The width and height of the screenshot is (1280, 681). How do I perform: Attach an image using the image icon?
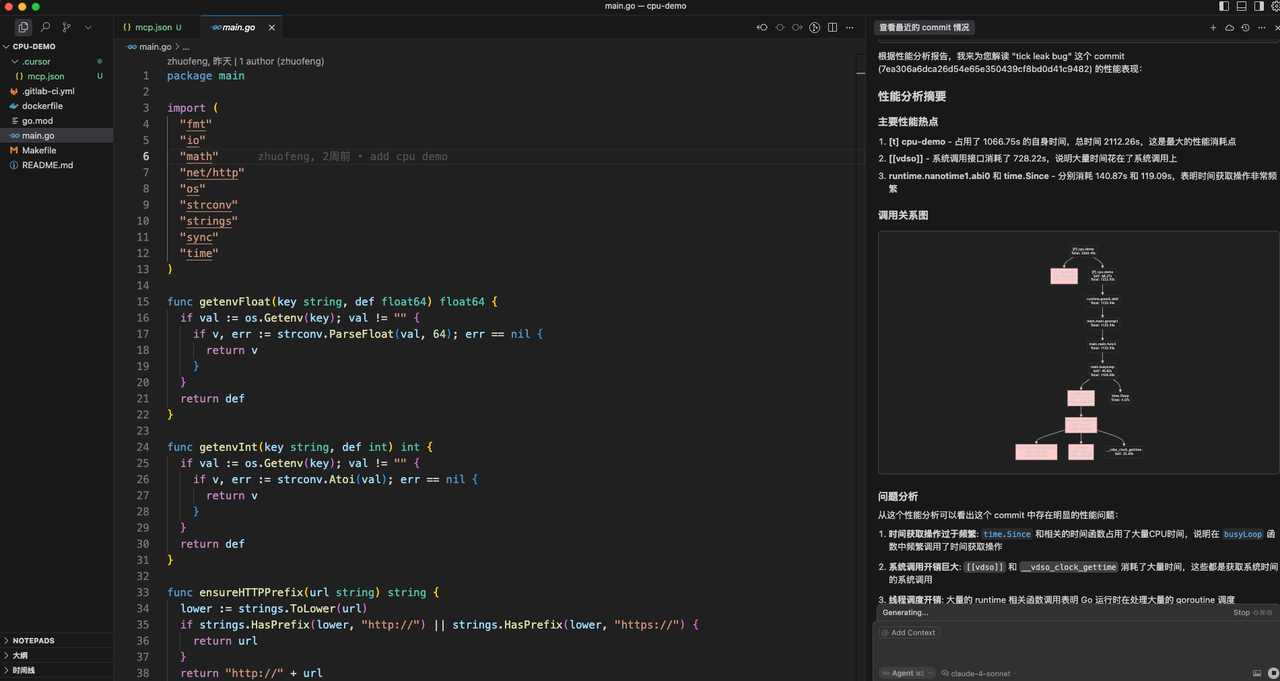tap(1258, 672)
